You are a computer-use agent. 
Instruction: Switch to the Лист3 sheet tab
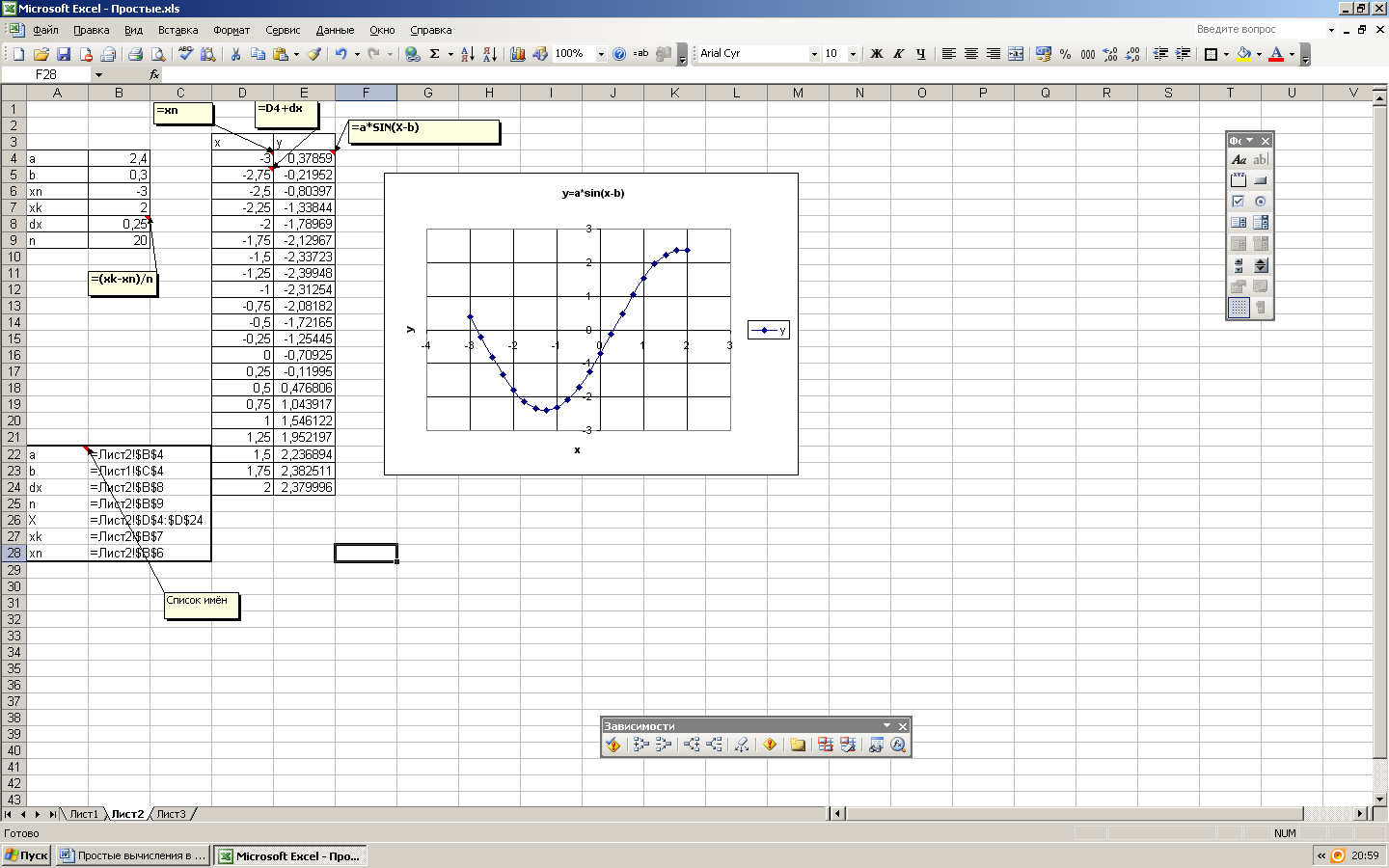[x=172, y=814]
